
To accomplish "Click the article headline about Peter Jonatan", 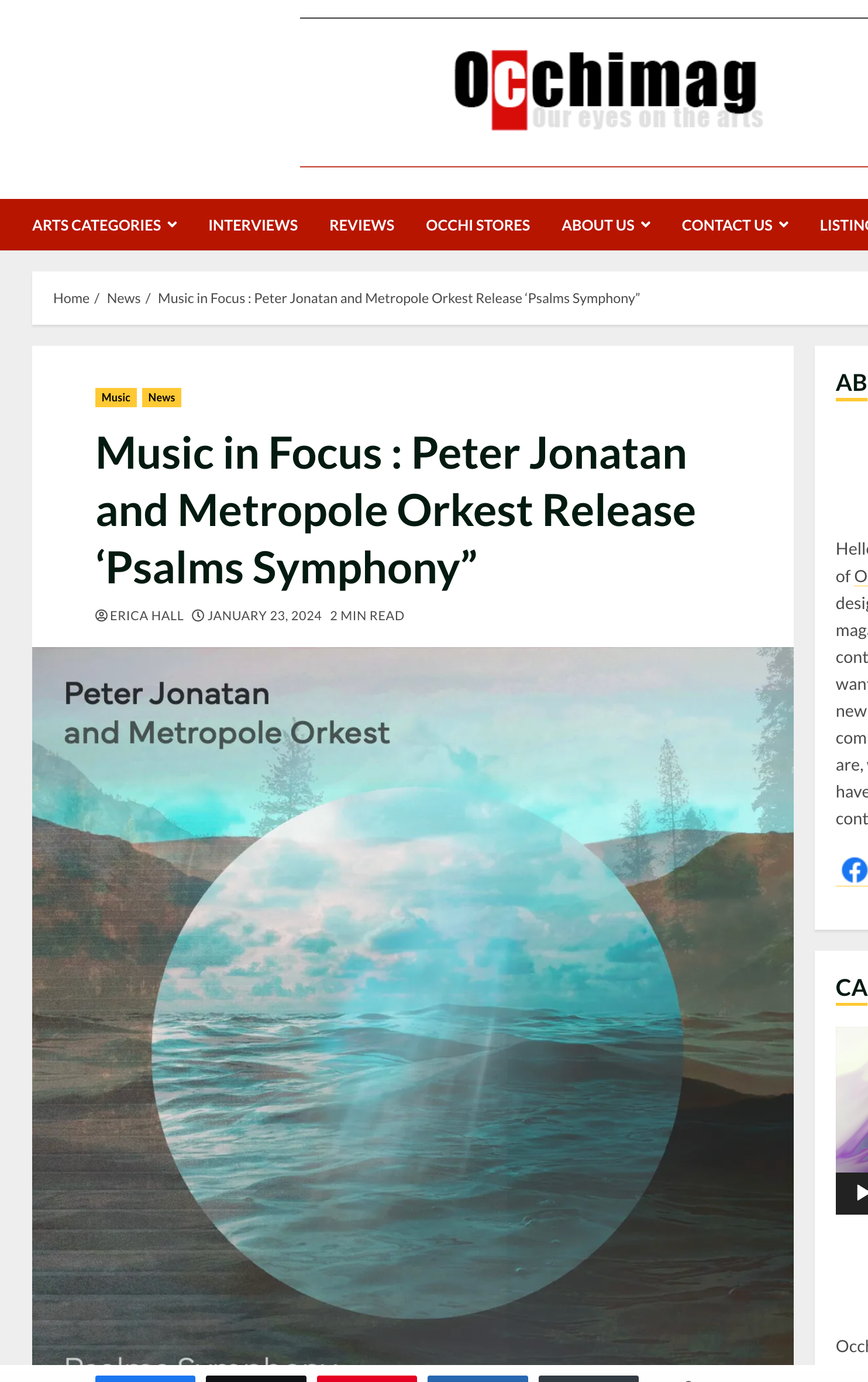I will (395, 510).
